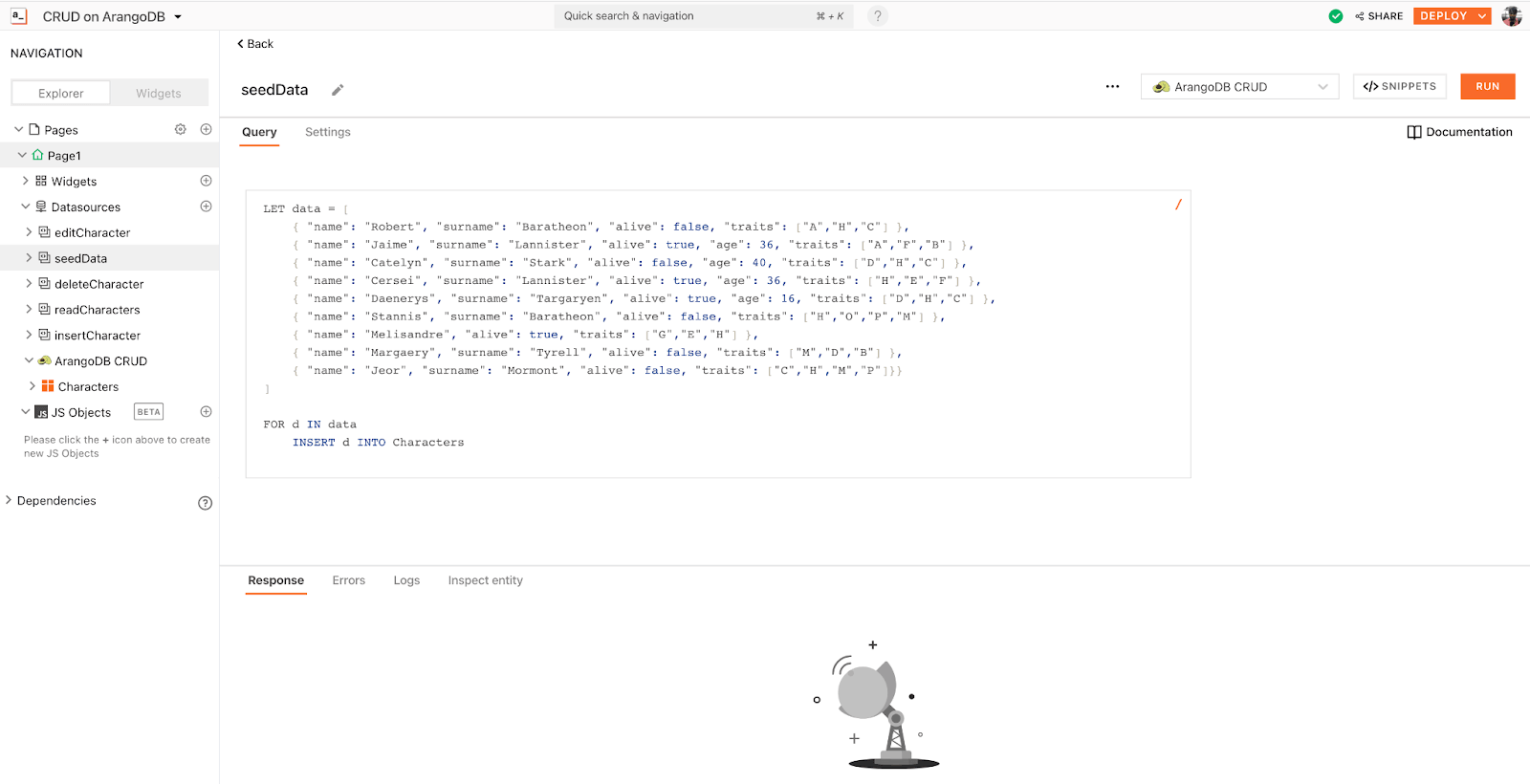Viewport: 1530px width, 784px height.
Task: Open the three-dots more actions menu
Action: click(x=1112, y=86)
